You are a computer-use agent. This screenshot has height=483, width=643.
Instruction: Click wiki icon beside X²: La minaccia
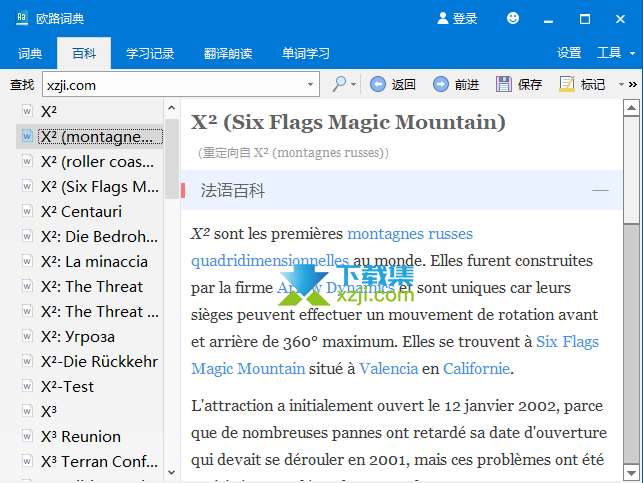point(27,261)
